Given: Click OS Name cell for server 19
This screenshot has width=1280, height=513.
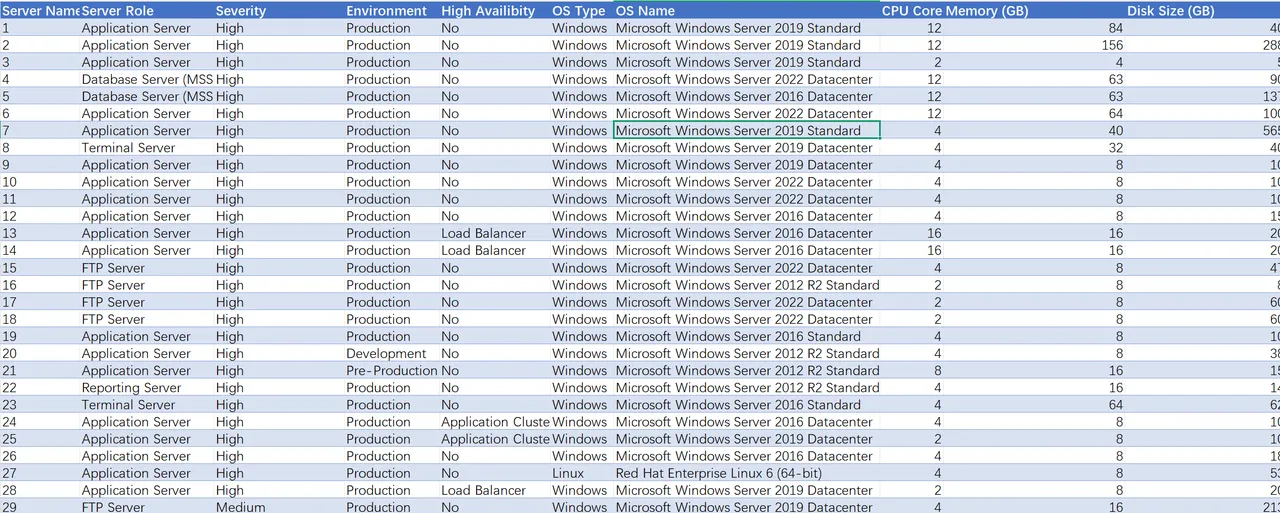Looking at the screenshot, I should click(x=746, y=337).
